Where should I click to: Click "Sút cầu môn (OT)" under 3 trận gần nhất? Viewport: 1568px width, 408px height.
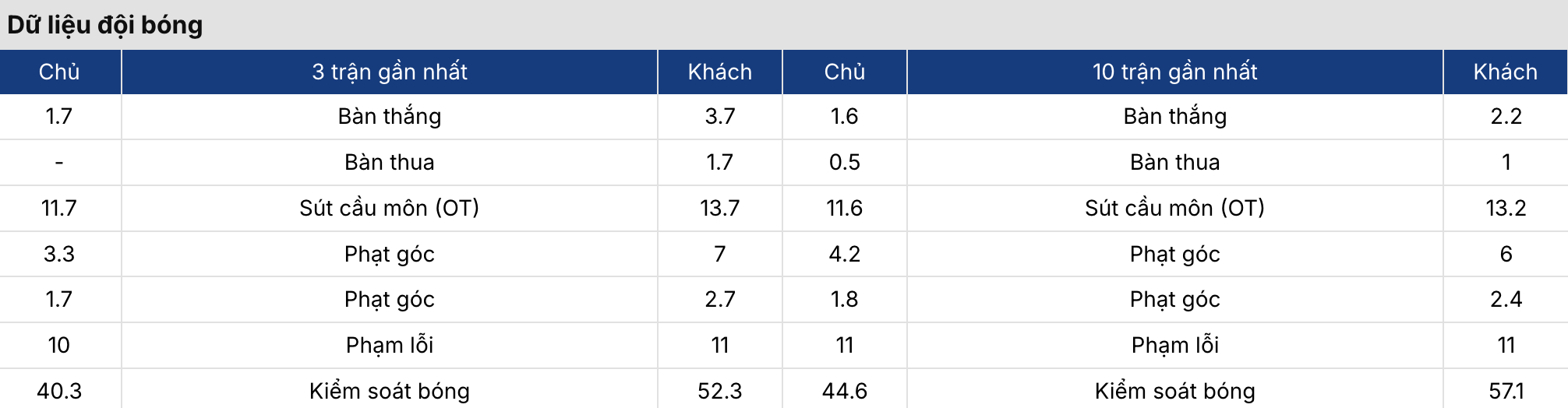point(390,208)
